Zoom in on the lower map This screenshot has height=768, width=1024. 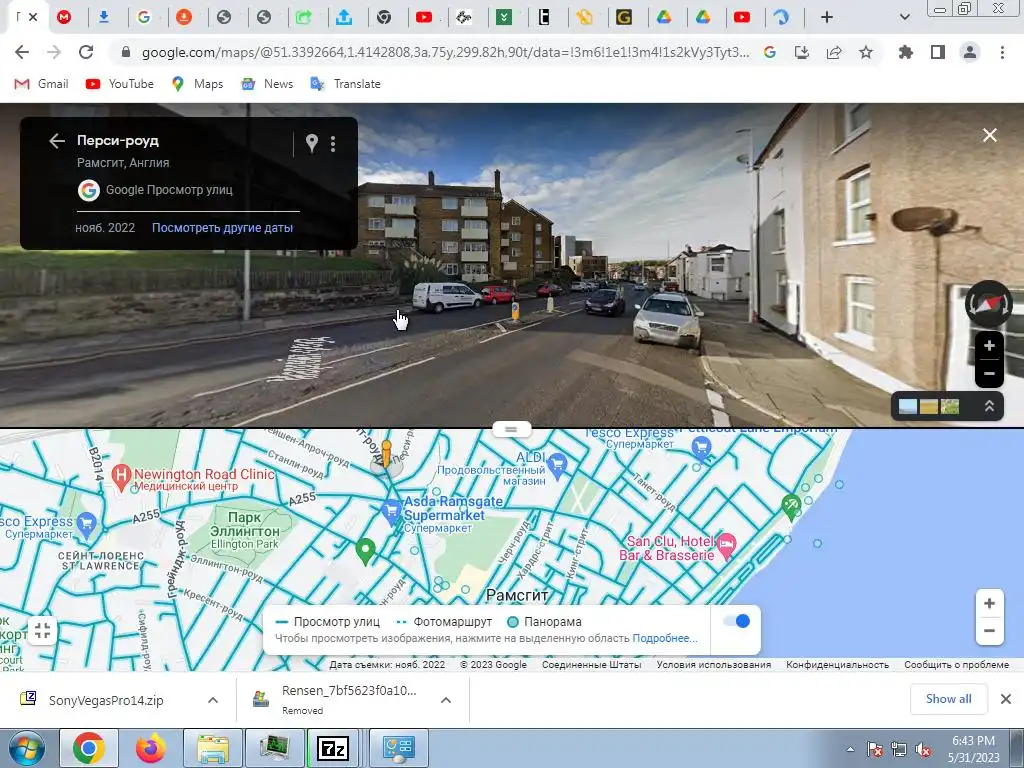pos(989,603)
